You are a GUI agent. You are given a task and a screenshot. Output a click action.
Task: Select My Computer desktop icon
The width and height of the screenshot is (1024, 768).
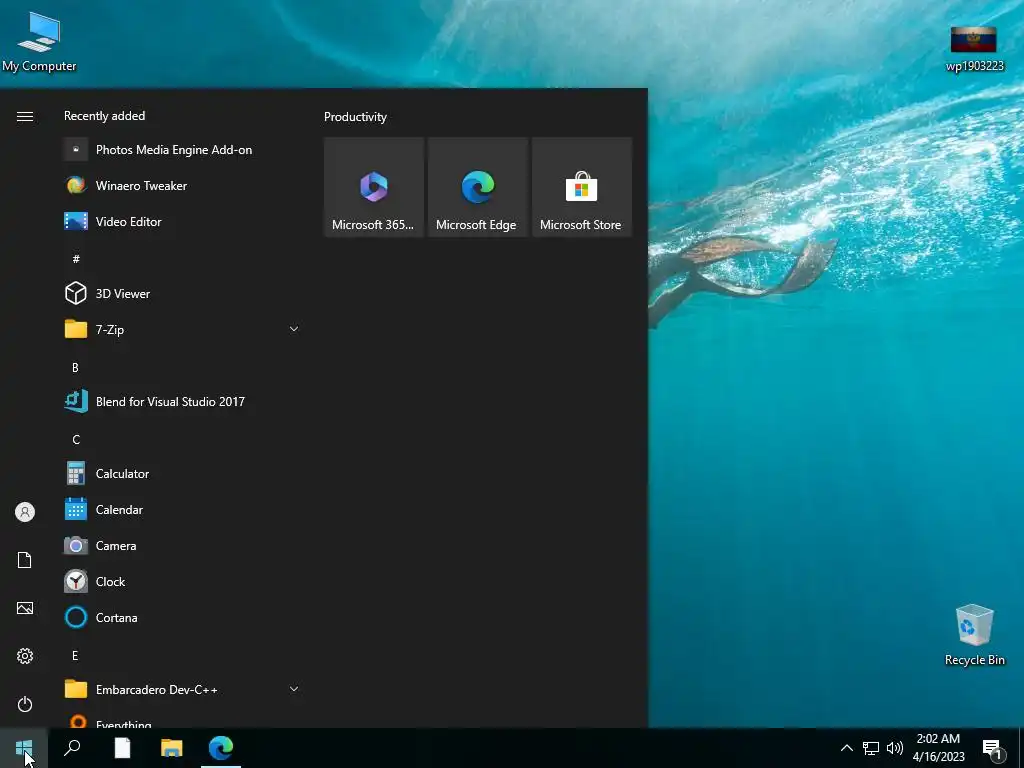[x=39, y=42]
